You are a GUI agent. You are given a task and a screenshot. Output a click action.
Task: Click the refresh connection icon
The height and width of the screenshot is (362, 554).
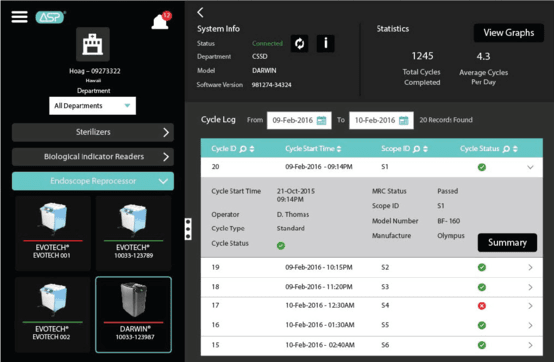tap(299, 43)
